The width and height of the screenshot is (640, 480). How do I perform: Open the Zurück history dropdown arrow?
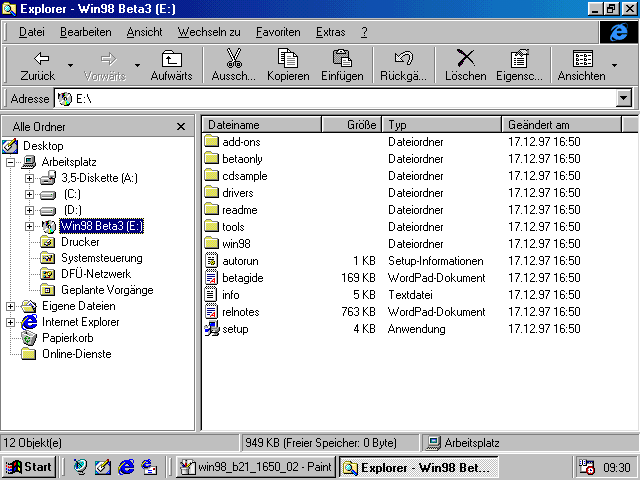[71, 65]
